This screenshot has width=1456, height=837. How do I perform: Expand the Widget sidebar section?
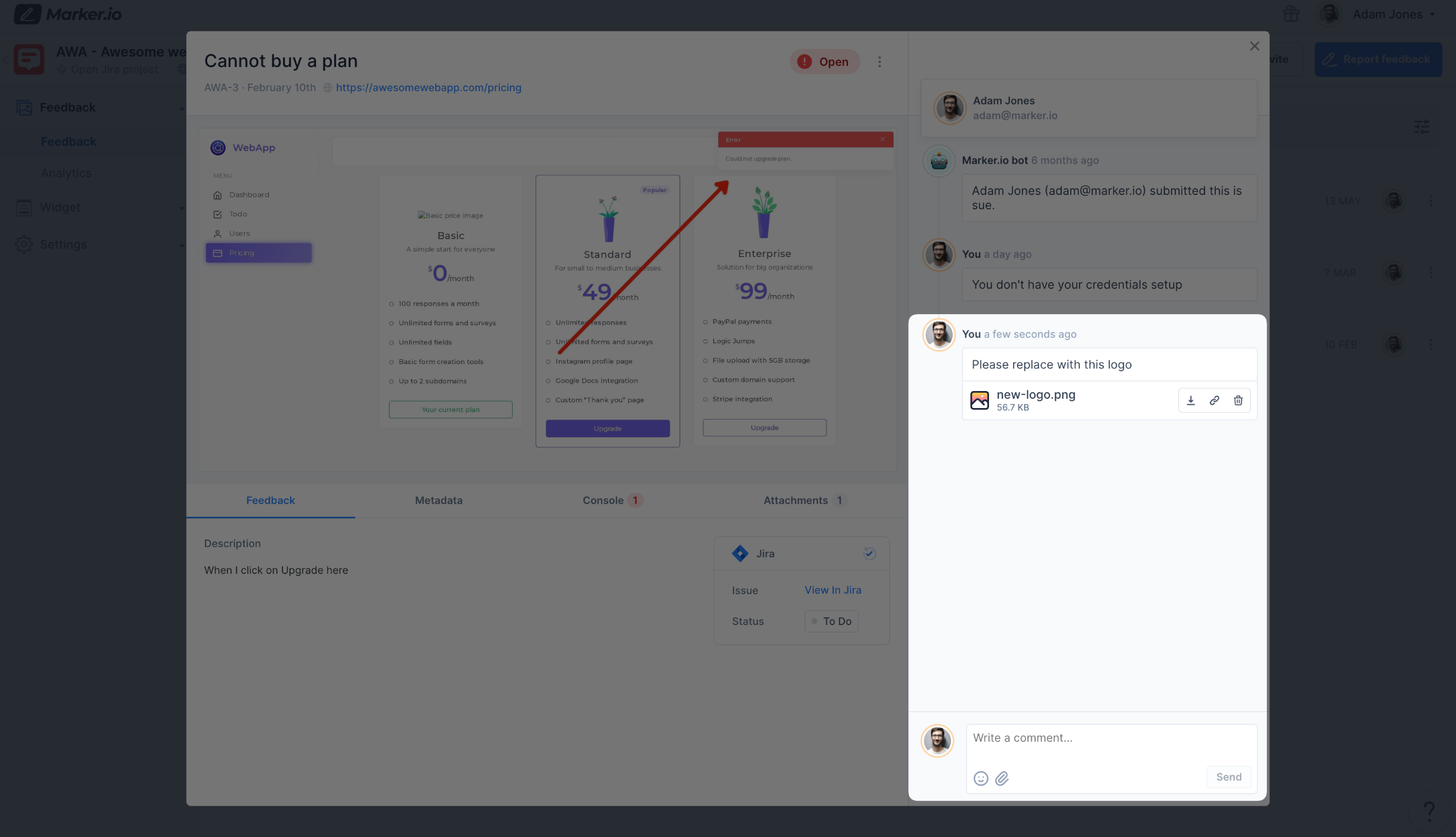(x=182, y=208)
